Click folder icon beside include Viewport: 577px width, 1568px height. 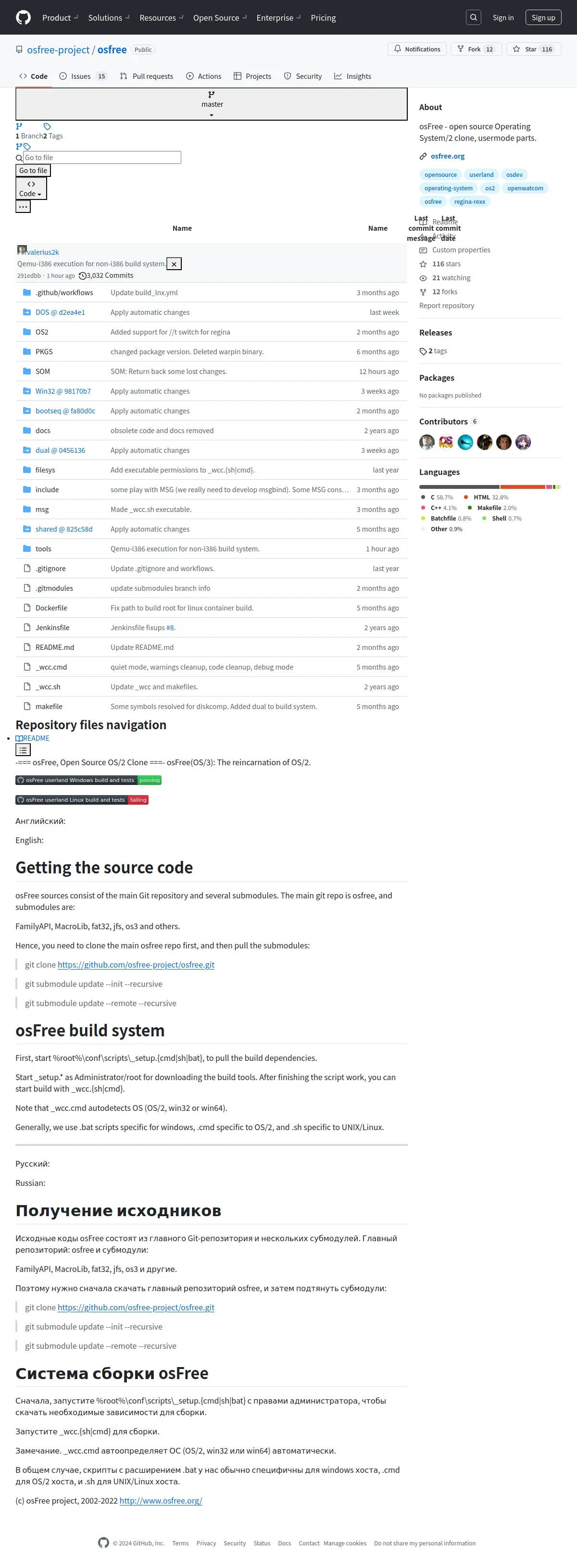click(27, 489)
